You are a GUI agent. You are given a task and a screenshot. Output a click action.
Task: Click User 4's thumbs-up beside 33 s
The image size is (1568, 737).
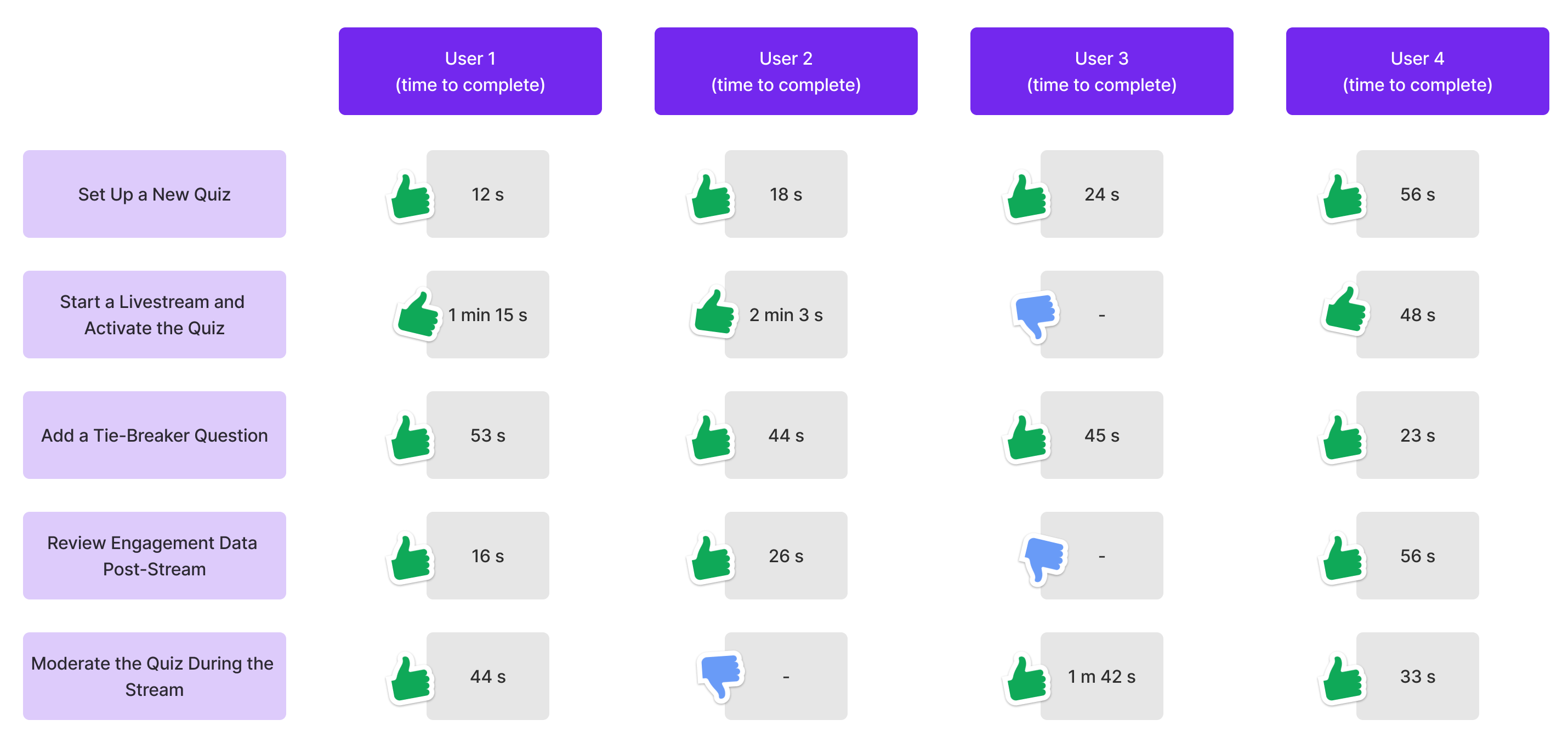click(1342, 678)
